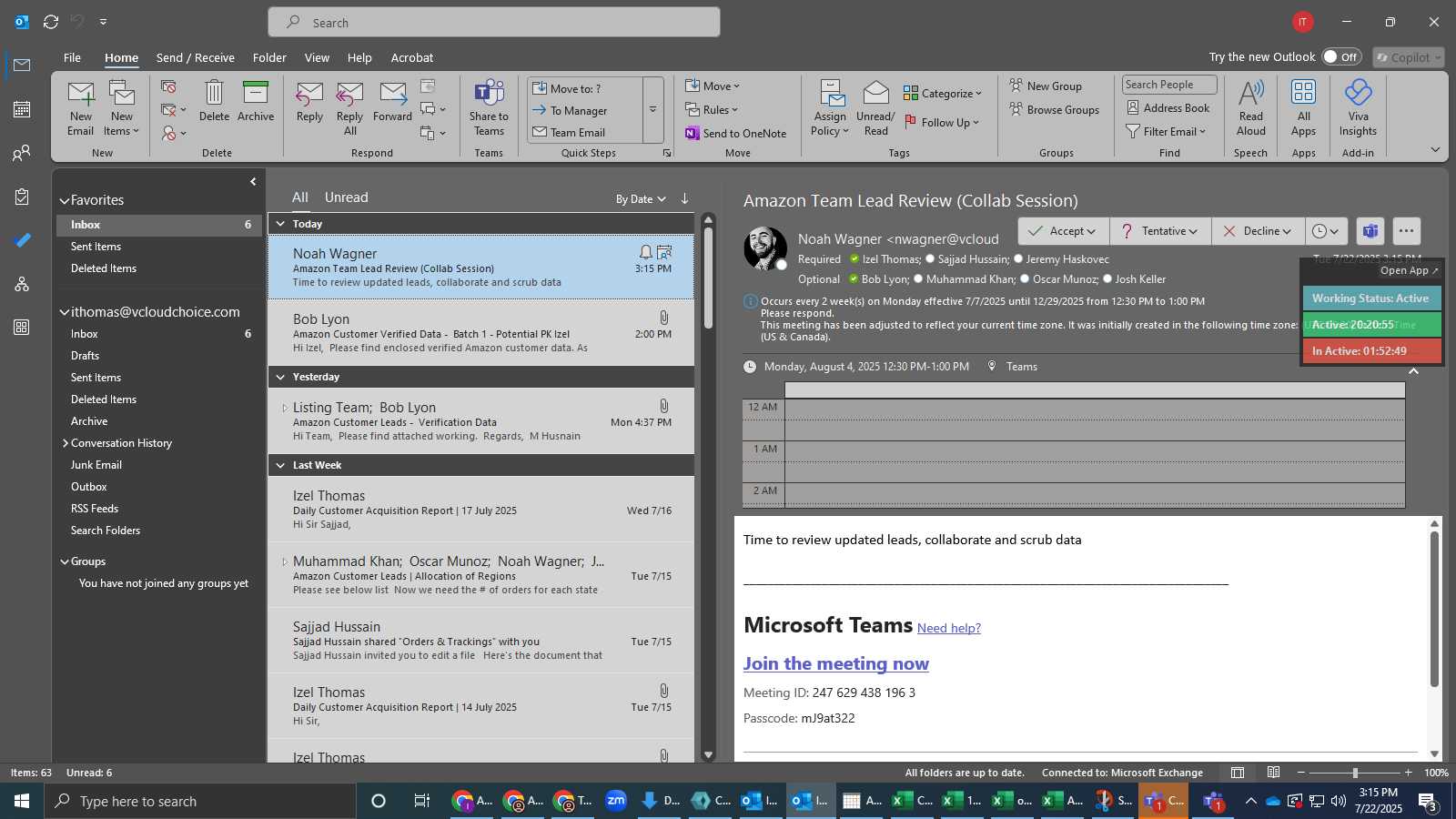Collapse the Today group header
The height and width of the screenshot is (819, 1456).
(280, 224)
